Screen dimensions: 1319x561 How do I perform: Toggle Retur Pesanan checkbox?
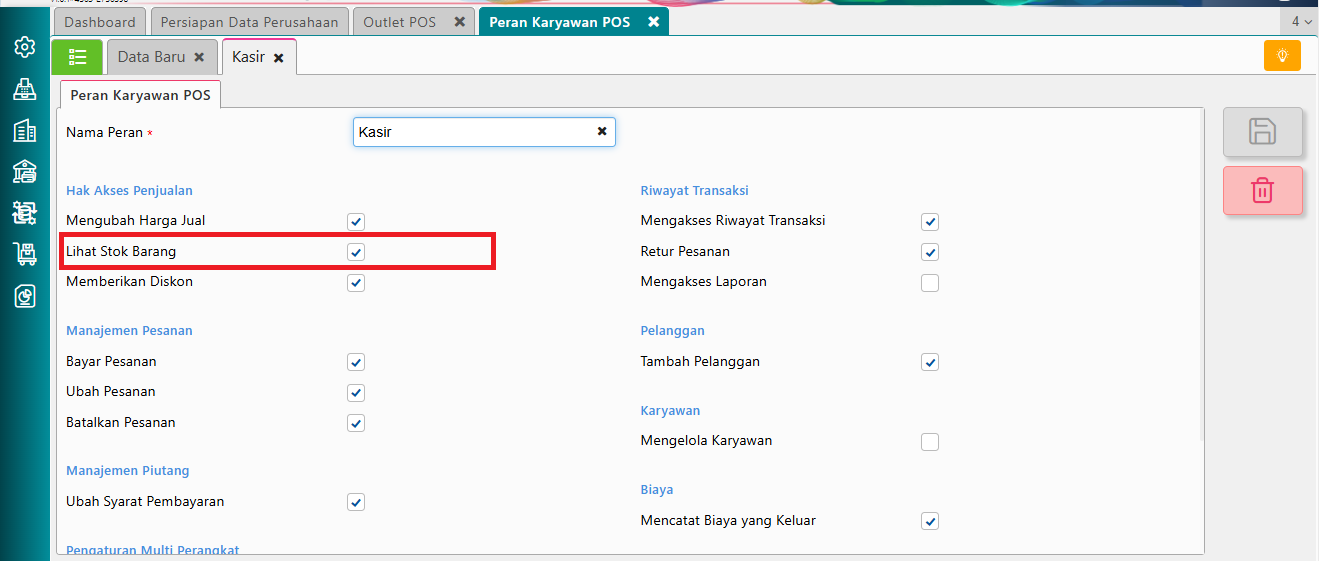pyautogui.click(x=930, y=252)
